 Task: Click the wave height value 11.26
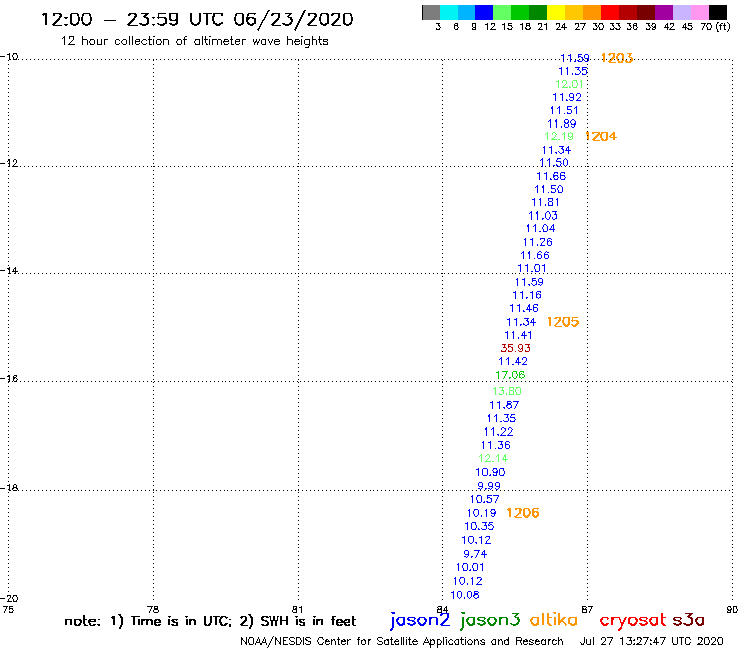(x=538, y=242)
